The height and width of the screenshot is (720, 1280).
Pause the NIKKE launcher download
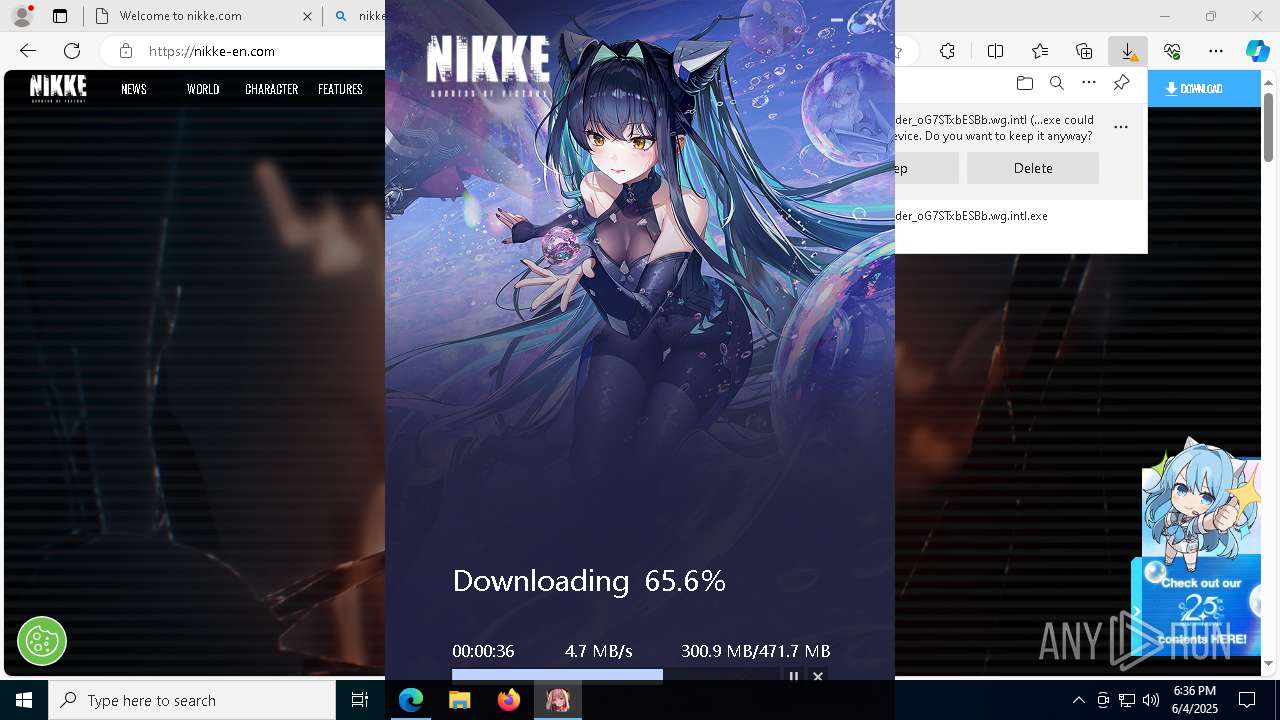[794, 677]
